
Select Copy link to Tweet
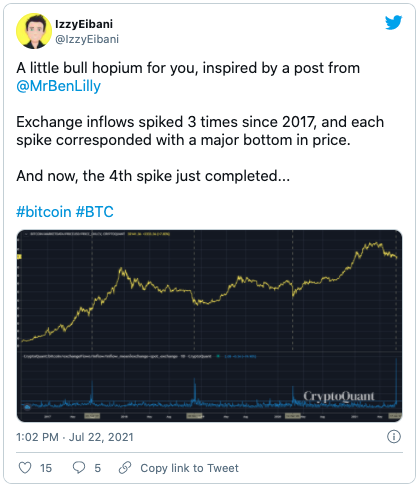tap(189, 468)
